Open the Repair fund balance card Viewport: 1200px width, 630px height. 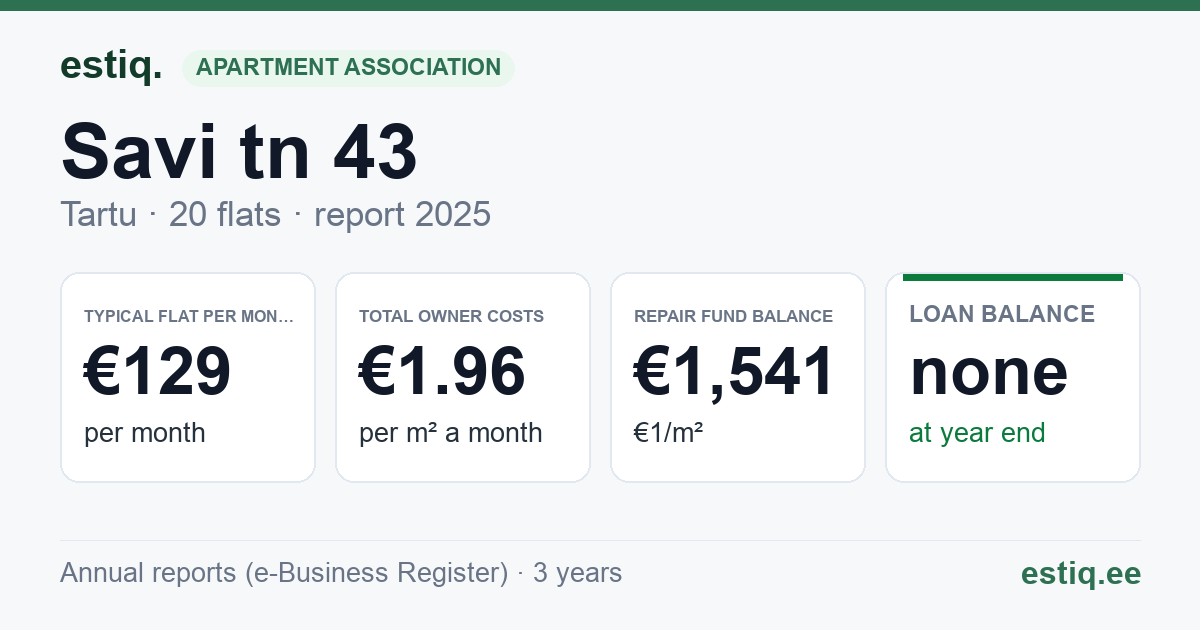pyautogui.click(x=738, y=377)
